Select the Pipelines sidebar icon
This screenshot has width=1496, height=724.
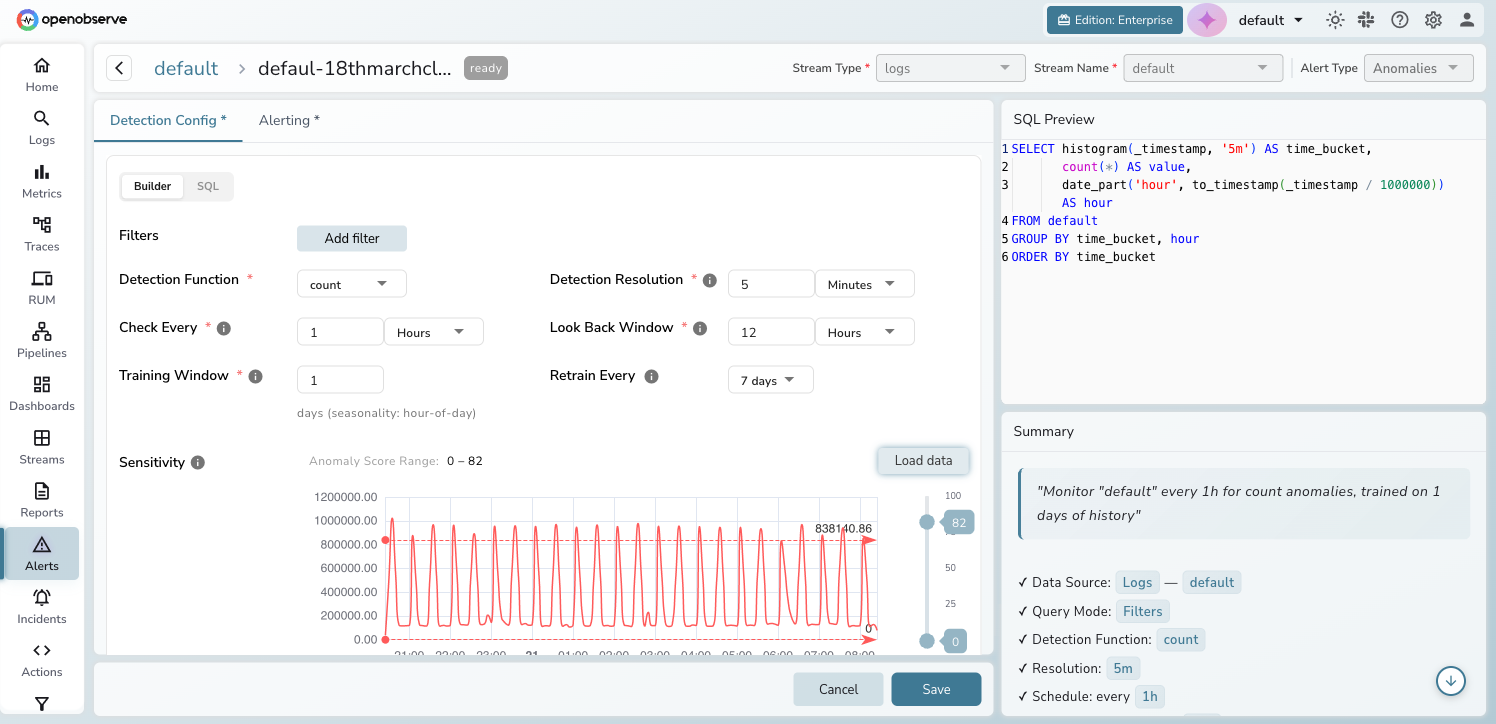click(x=41, y=339)
